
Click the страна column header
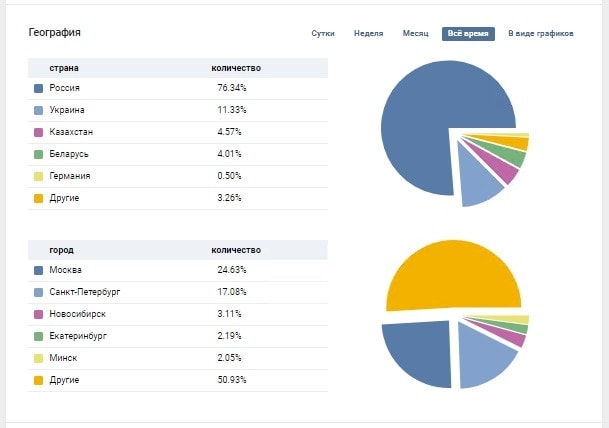pyautogui.click(x=64, y=68)
